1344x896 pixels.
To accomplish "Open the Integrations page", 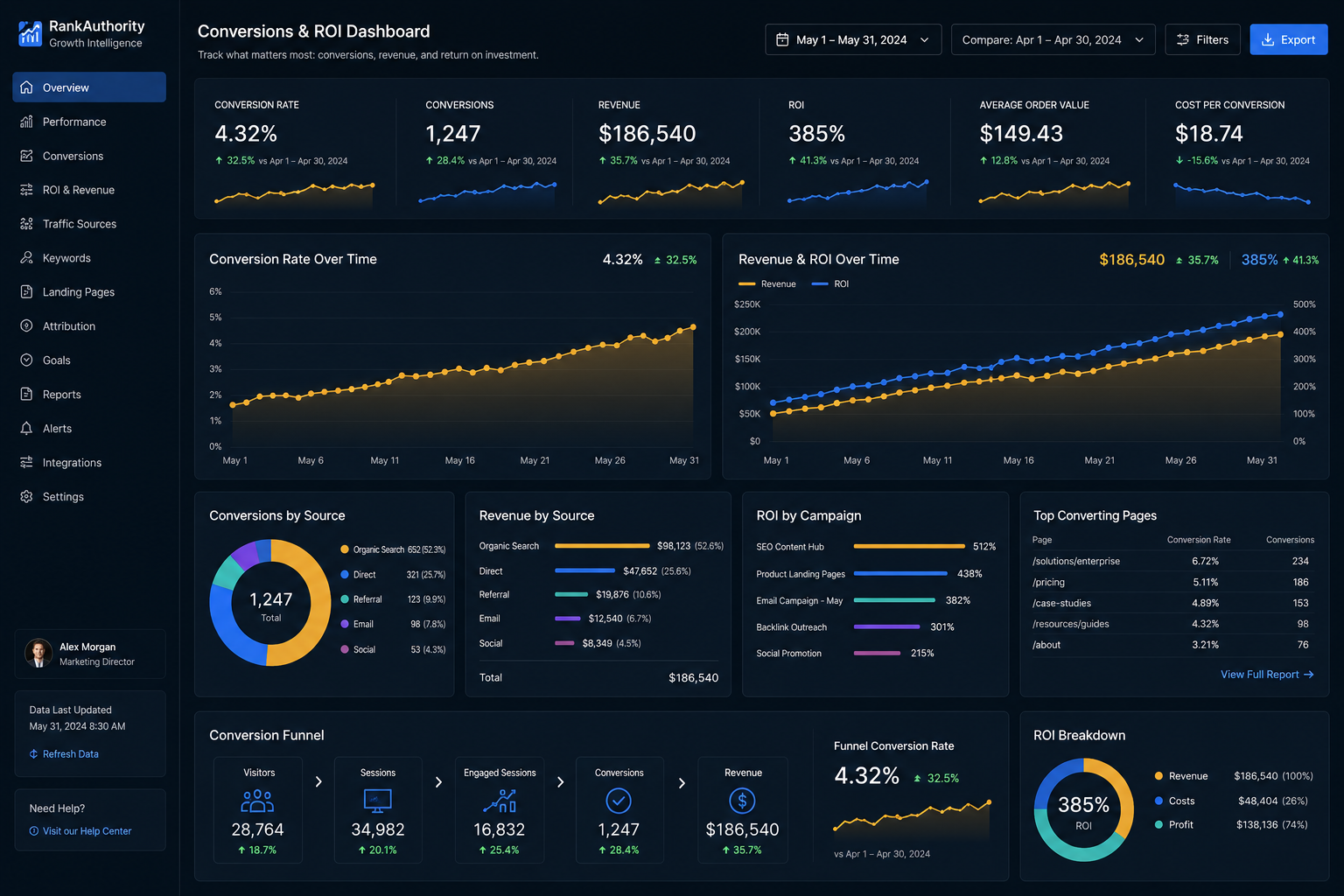I will (89, 463).
